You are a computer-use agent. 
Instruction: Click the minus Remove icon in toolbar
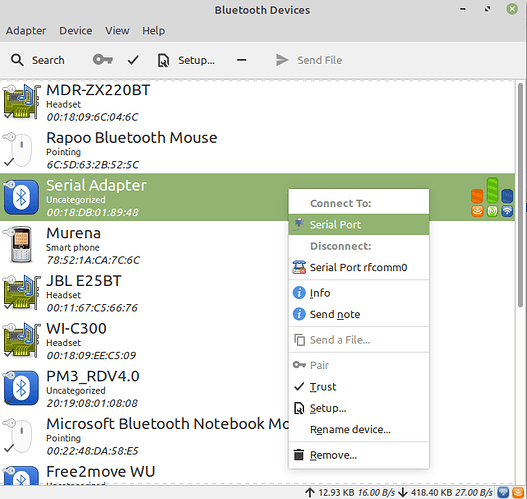coord(242,60)
